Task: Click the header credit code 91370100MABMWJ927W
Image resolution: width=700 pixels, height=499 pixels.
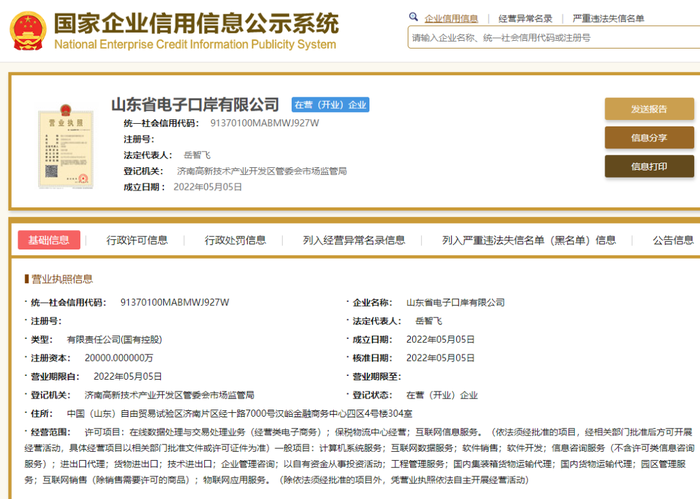Action: coord(265,123)
